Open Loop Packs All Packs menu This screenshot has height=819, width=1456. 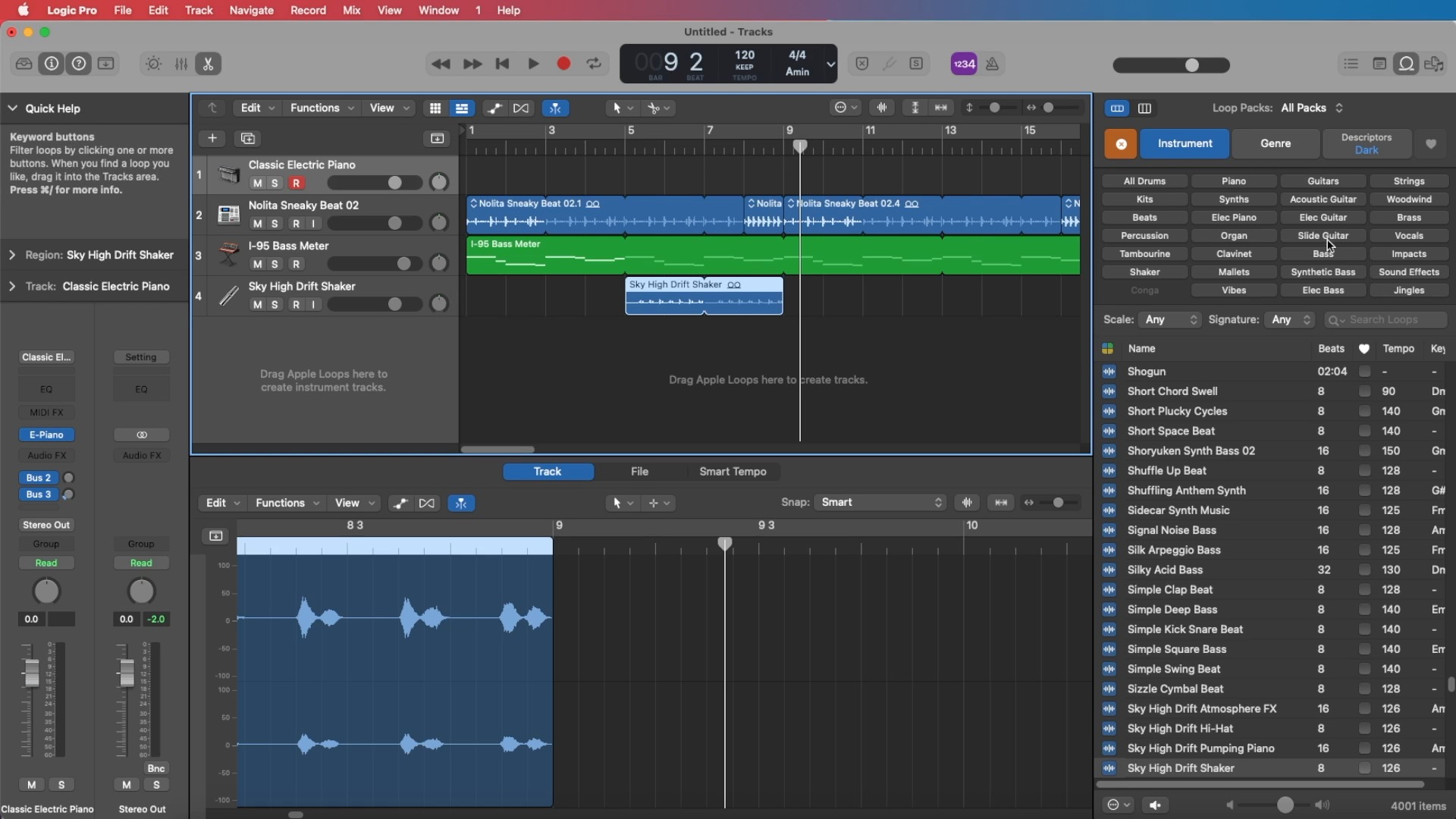coord(1312,108)
